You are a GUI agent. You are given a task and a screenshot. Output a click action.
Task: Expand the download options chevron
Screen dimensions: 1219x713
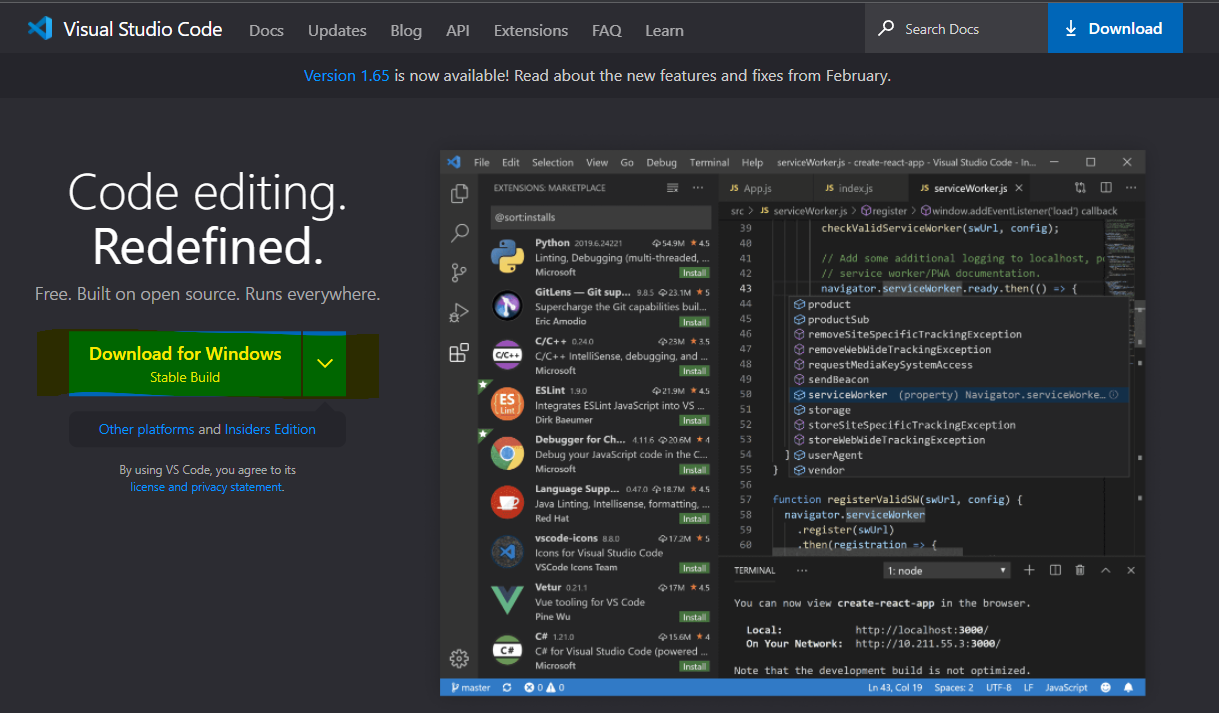[325, 364]
